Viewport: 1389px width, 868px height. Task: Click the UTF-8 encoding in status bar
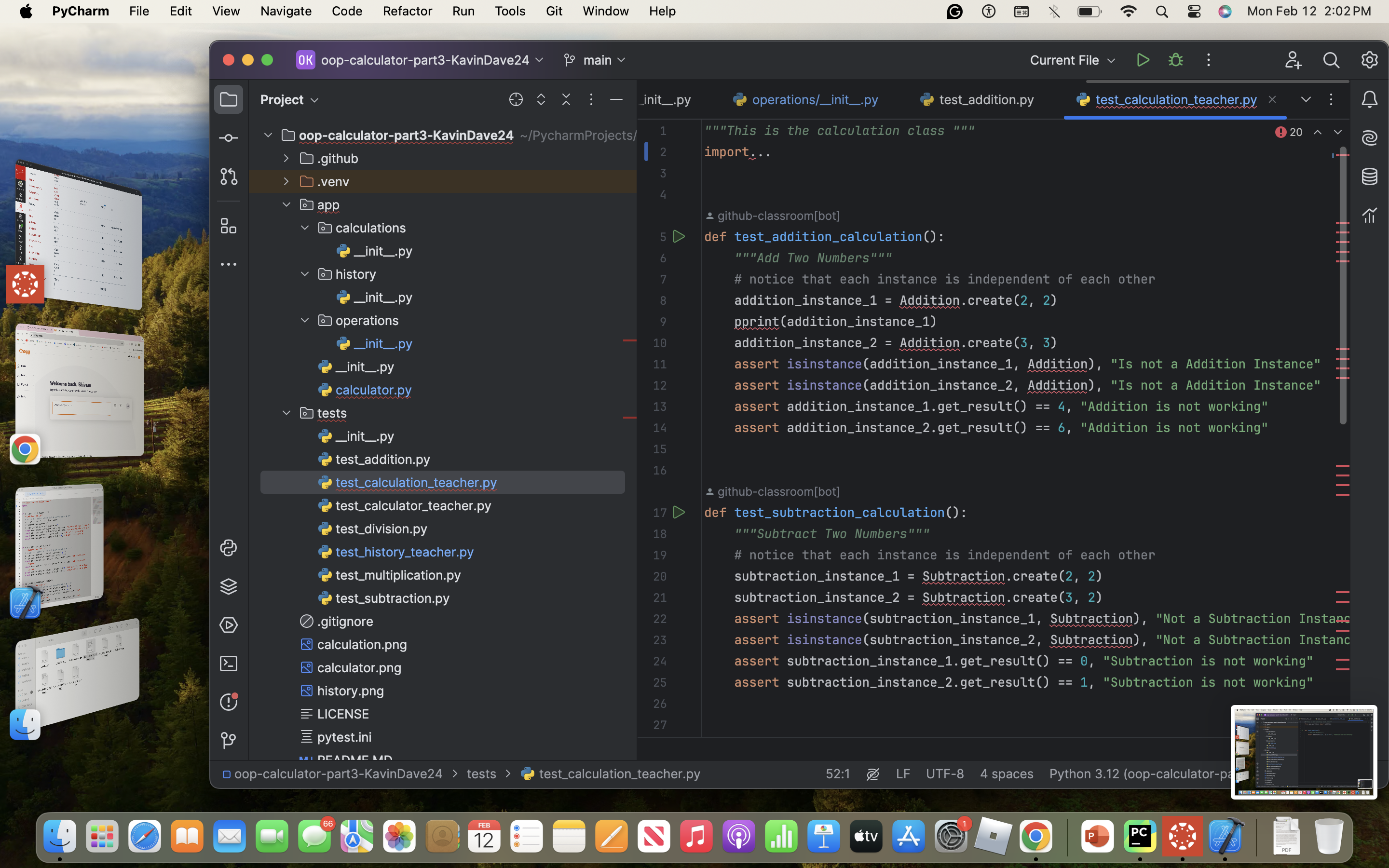tap(944, 774)
